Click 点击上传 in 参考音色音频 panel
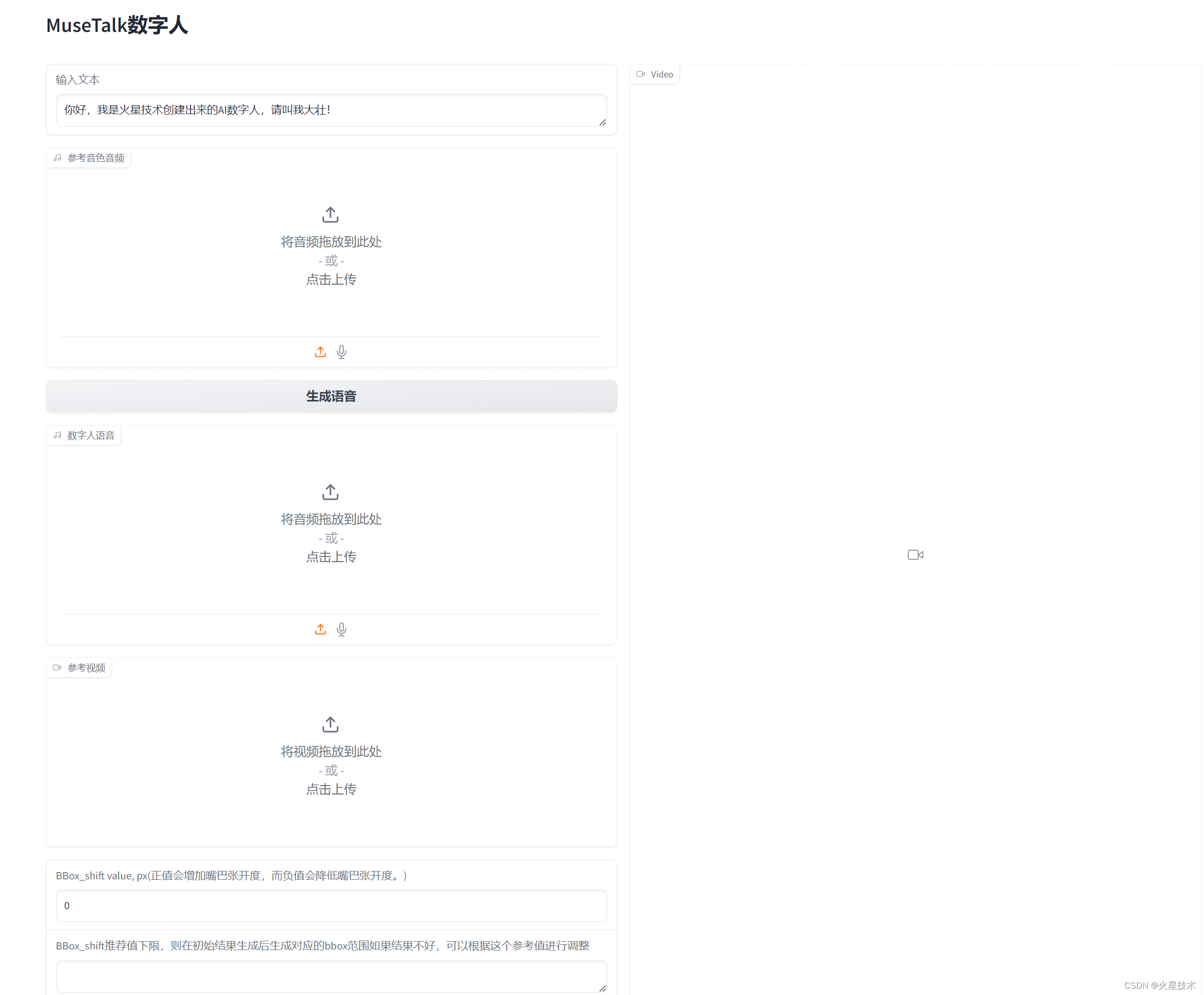This screenshot has height=995, width=1204. point(331,280)
